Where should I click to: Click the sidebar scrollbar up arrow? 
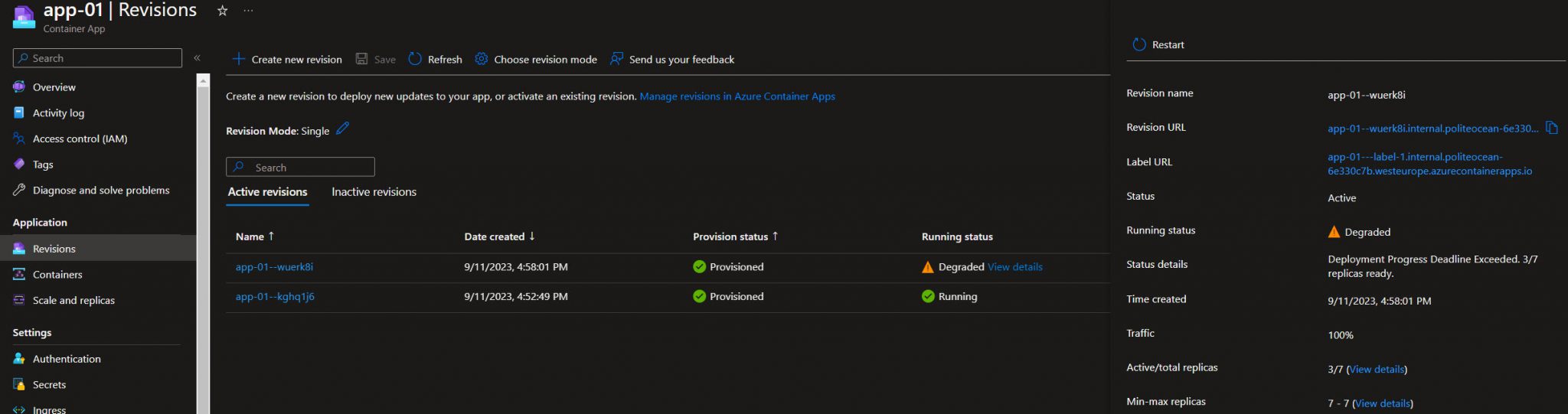203,80
